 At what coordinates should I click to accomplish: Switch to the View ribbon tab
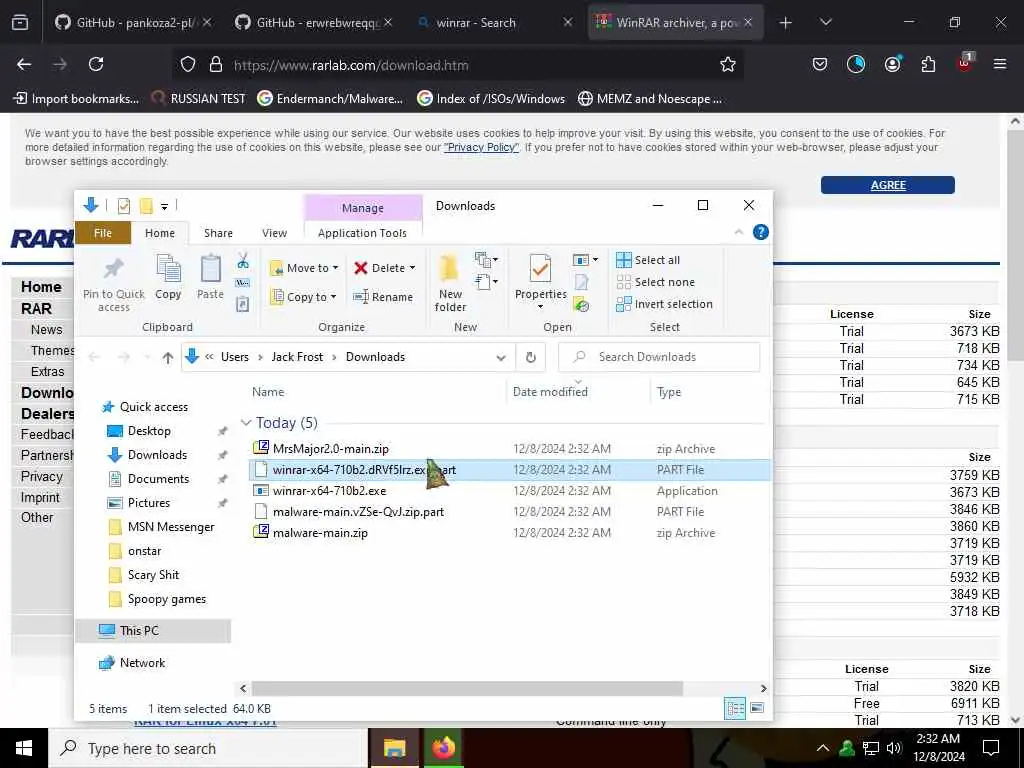274,233
